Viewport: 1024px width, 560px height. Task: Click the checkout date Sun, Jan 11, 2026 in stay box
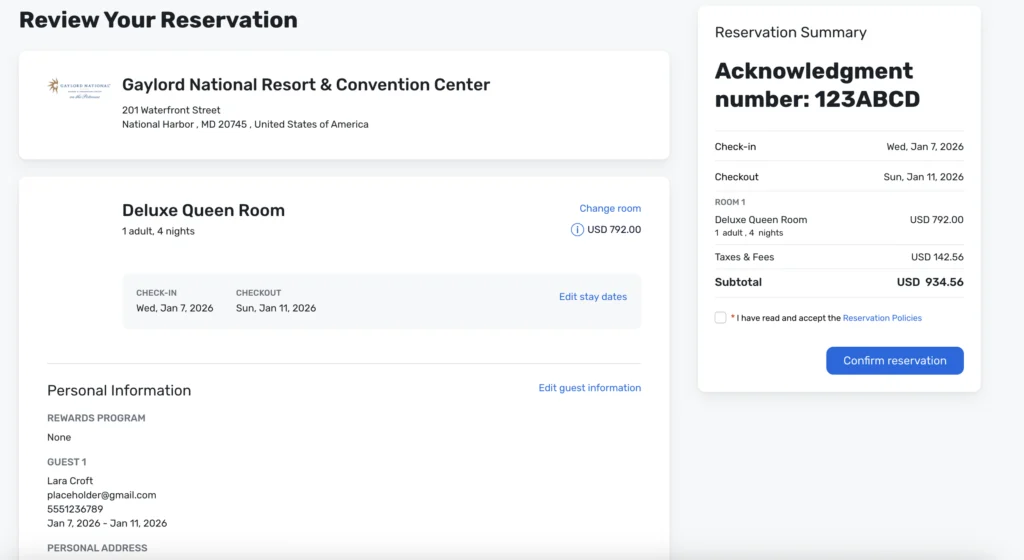point(276,308)
